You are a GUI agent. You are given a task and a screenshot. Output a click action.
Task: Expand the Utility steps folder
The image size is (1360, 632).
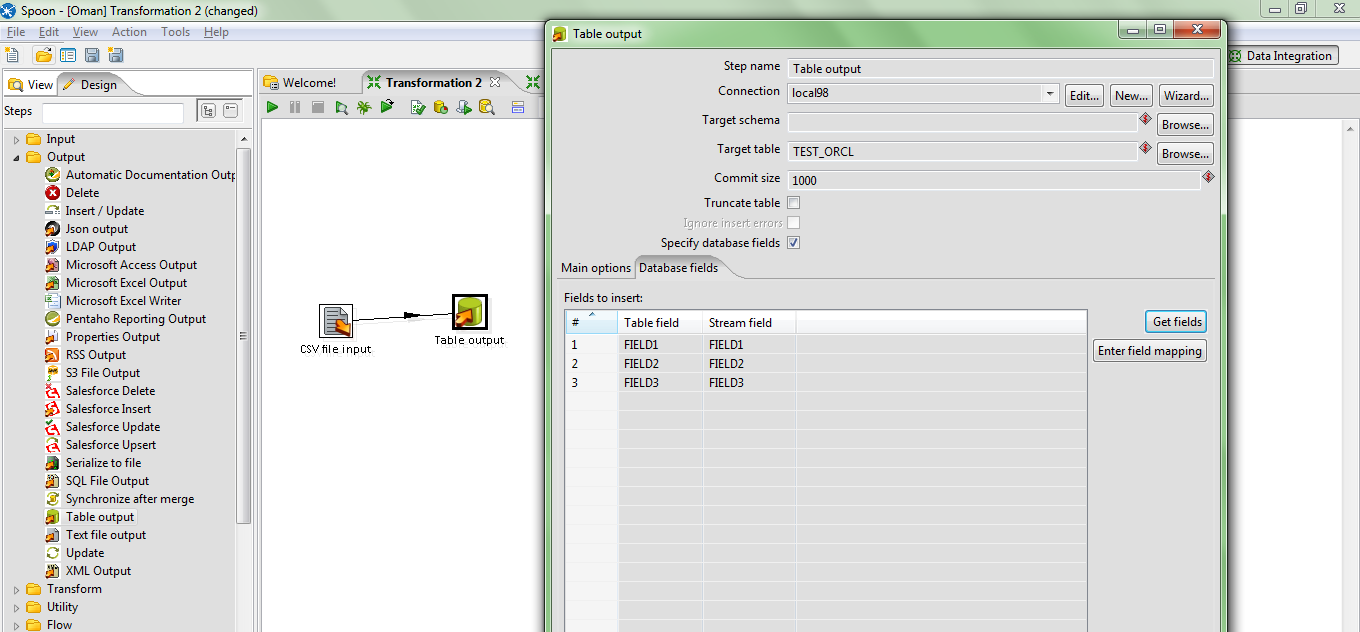tap(17, 608)
